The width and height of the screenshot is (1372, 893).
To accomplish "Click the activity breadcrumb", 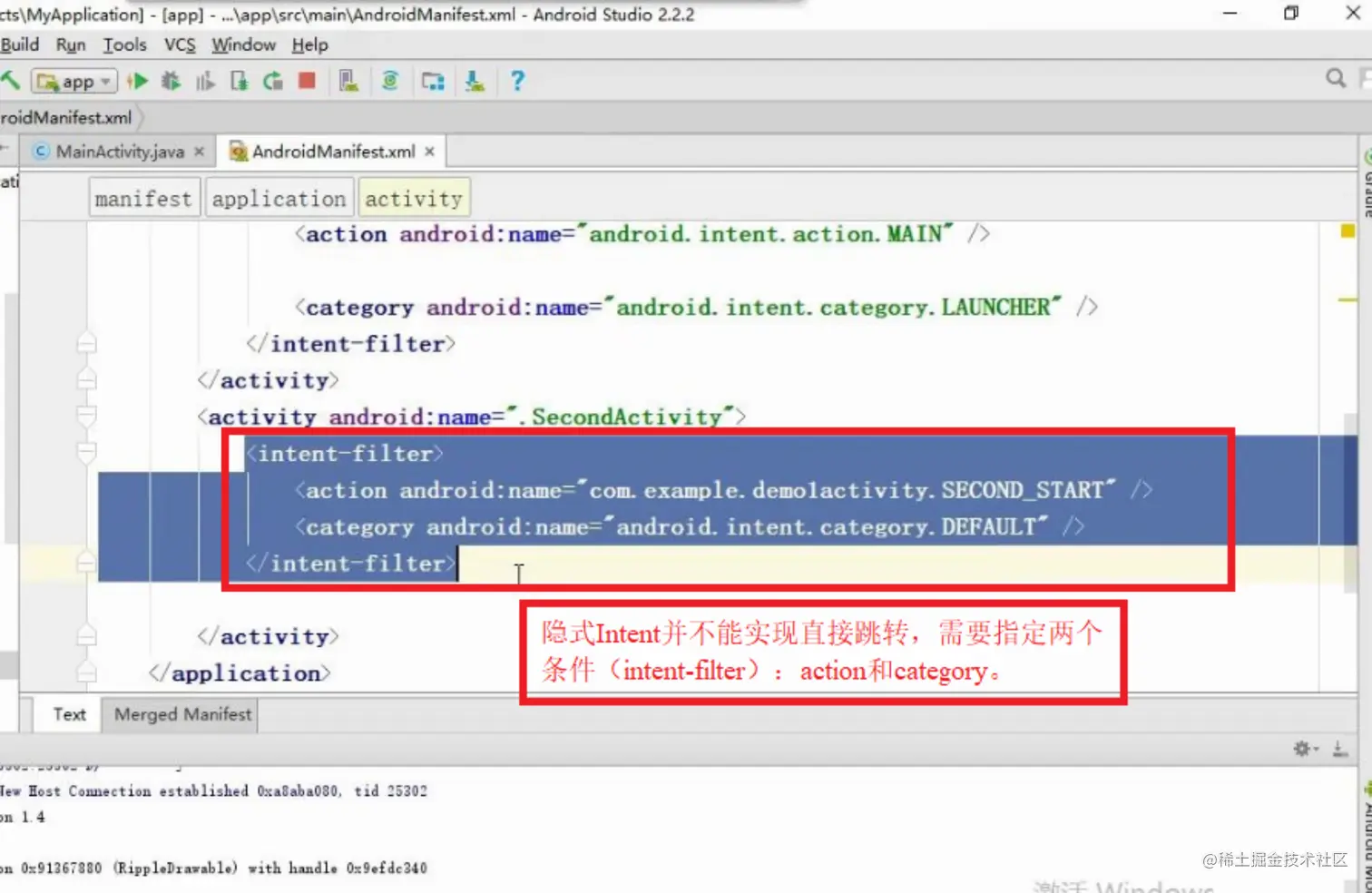I will pos(414,199).
